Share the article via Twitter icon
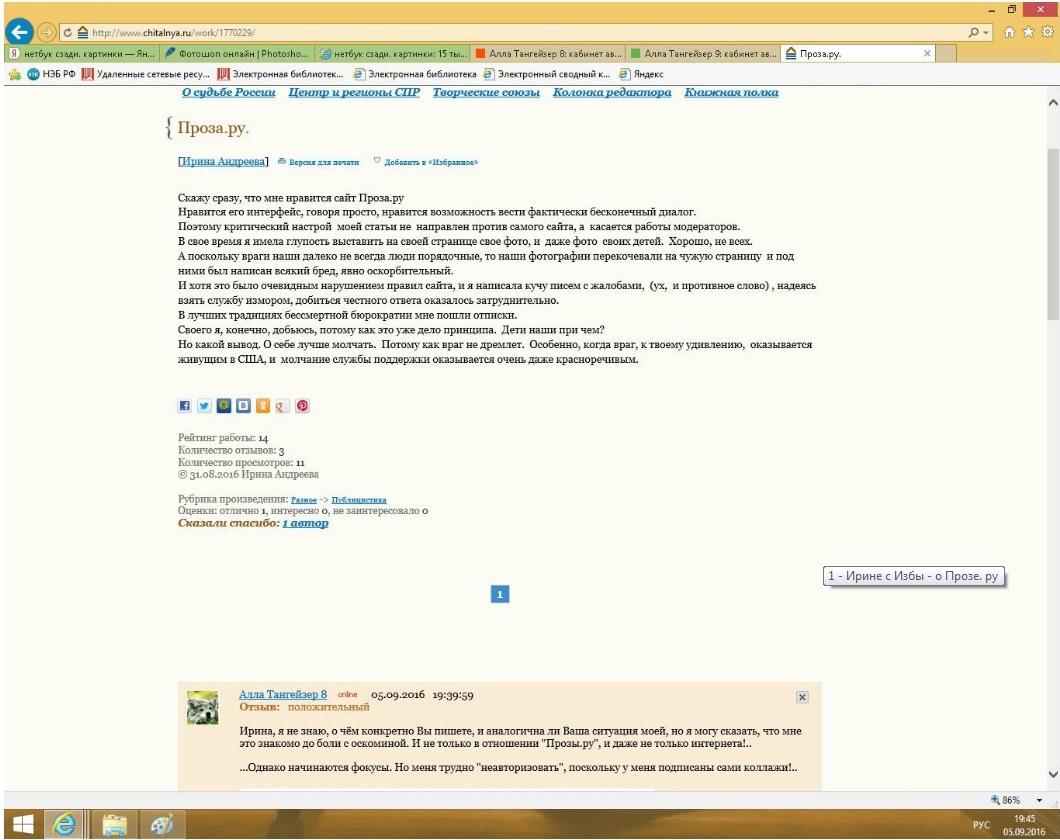The height and width of the screenshot is (840, 1060). 204,405
